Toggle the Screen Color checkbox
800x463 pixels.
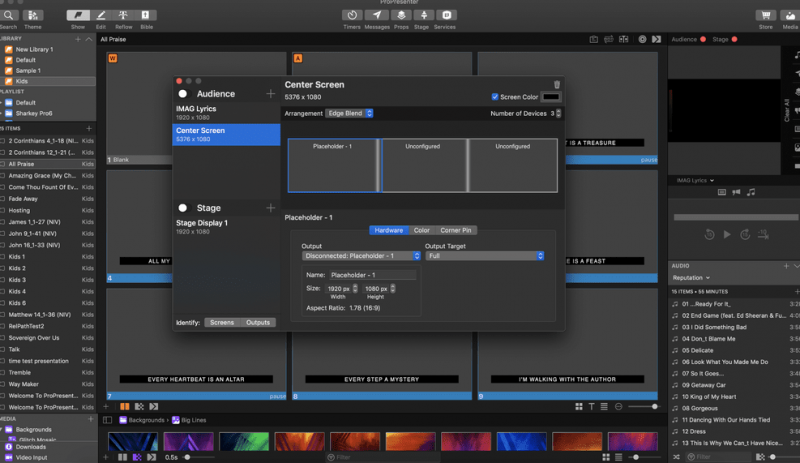(x=495, y=97)
